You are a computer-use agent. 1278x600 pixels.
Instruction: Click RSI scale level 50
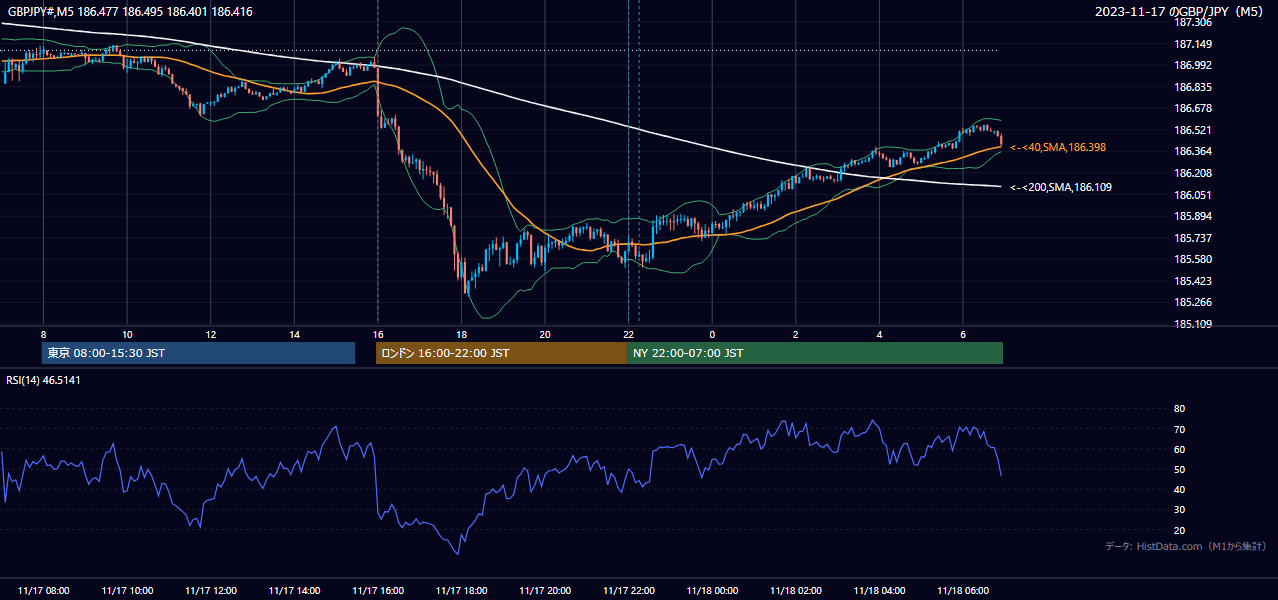[x=1180, y=469]
